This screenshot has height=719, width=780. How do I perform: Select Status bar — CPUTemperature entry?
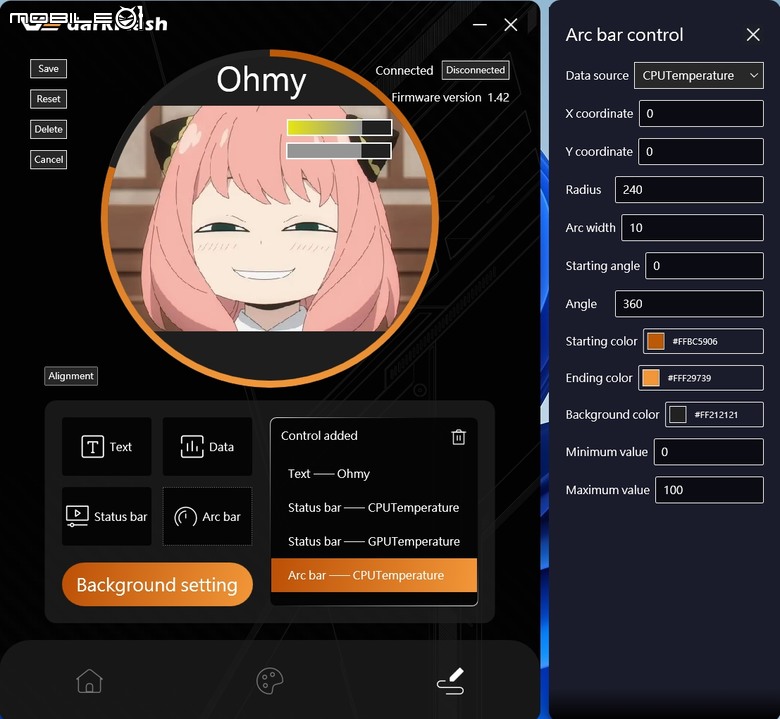click(374, 508)
